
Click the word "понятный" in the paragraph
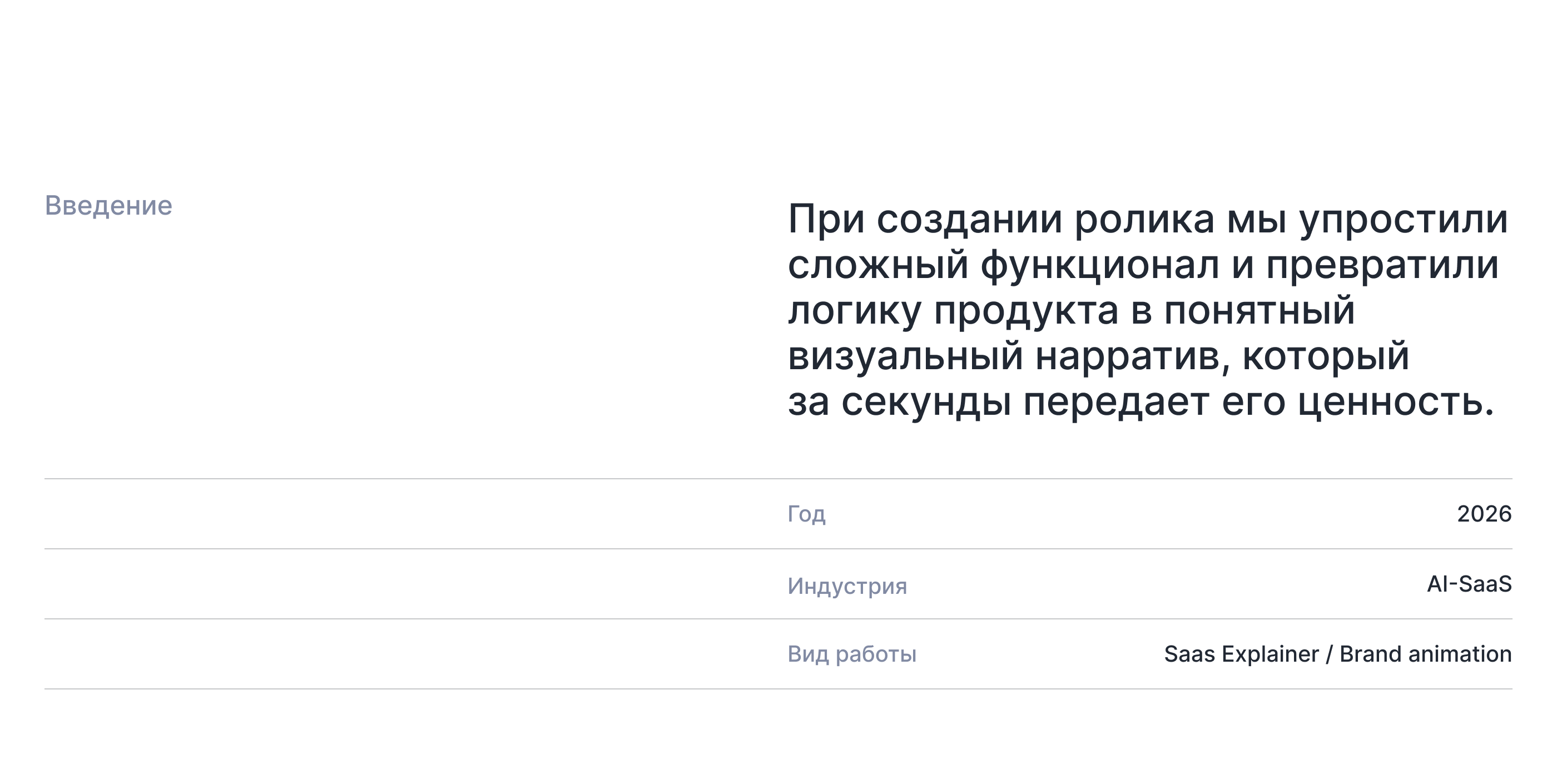click(x=1259, y=311)
